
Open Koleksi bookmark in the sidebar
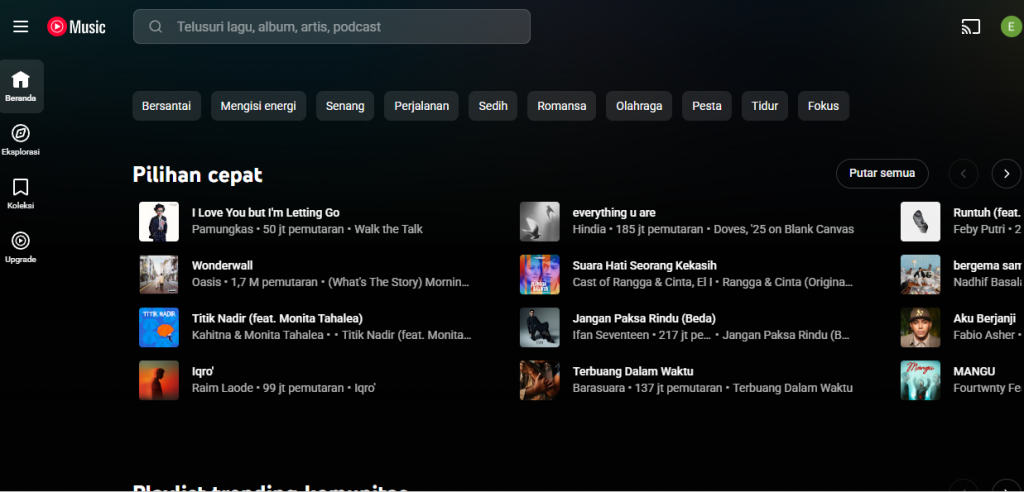coord(21,194)
